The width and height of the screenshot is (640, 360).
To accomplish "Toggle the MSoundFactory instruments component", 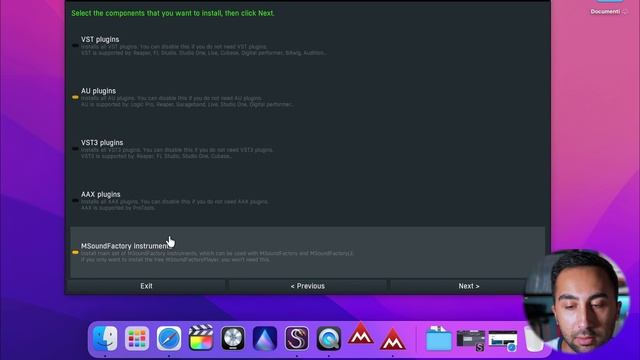I will [x=307, y=252].
